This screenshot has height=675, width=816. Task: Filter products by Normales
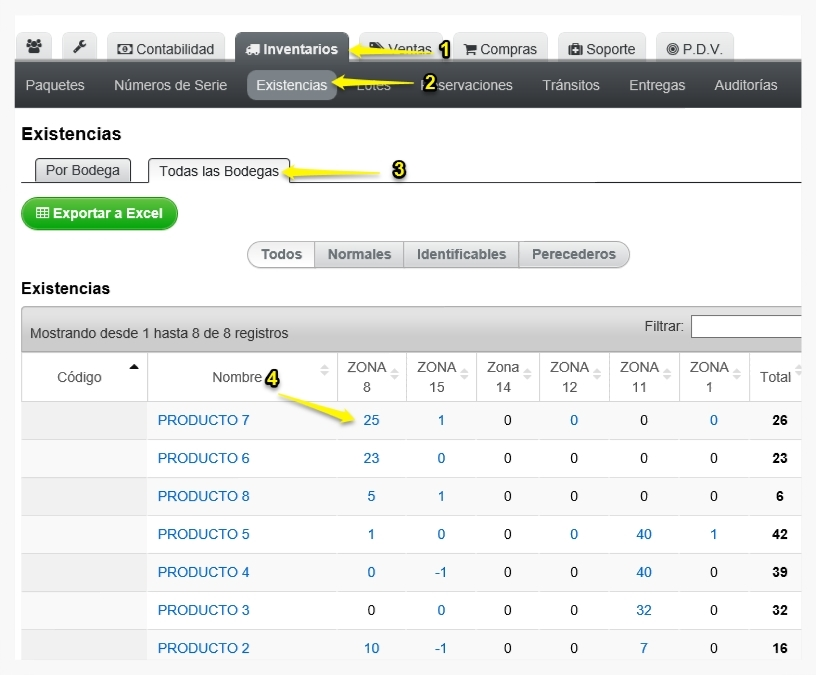359,254
